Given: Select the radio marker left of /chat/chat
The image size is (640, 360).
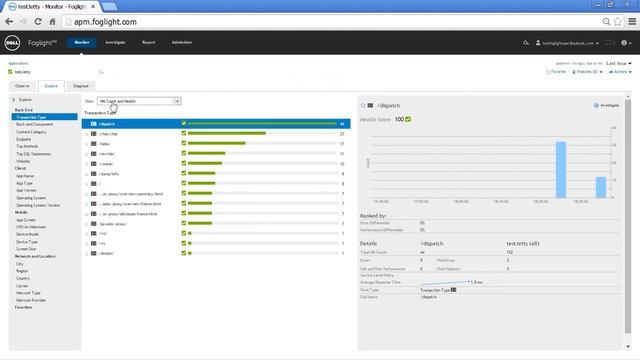Looking at the screenshot, I should tap(86, 134).
